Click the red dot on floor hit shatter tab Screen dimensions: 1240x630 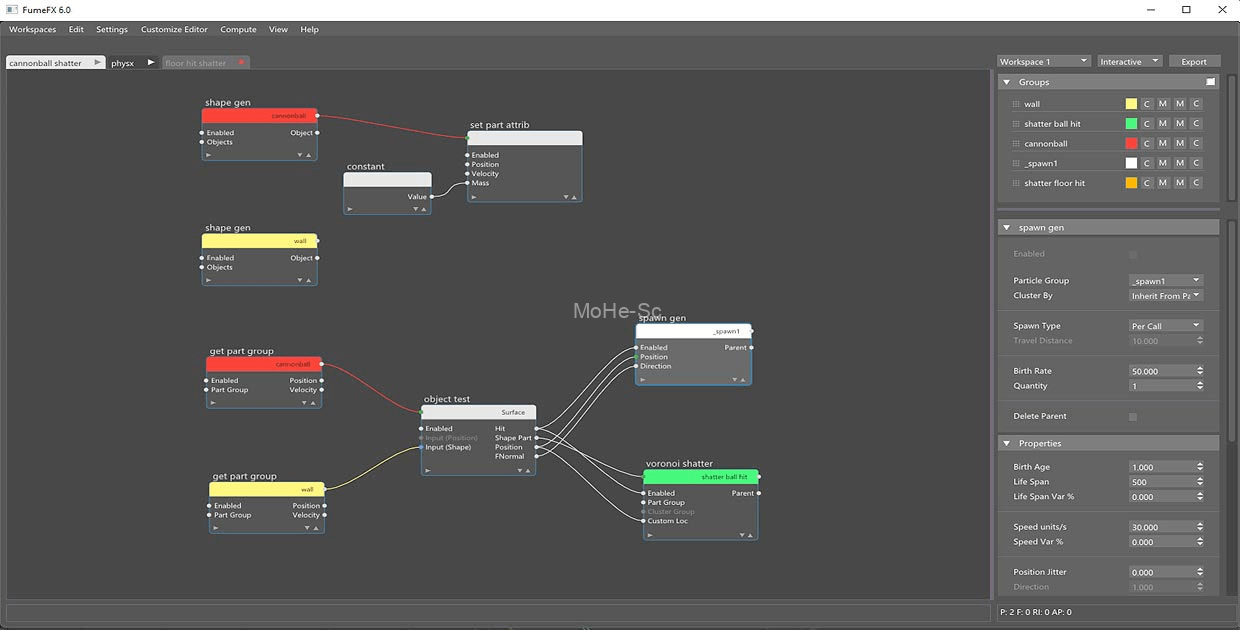click(x=241, y=62)
